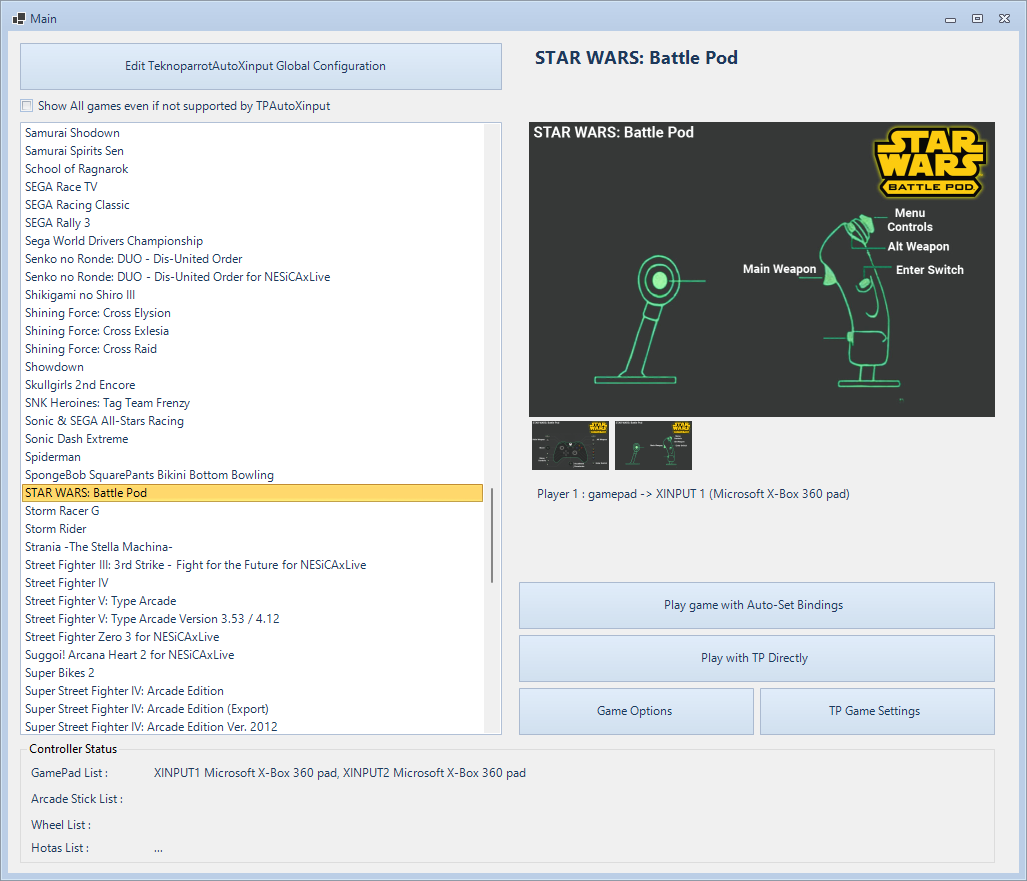Open Edit TeknoparrotAutoXinput Global Configuration
This screenshot has width=1027, height=881.
261,66
